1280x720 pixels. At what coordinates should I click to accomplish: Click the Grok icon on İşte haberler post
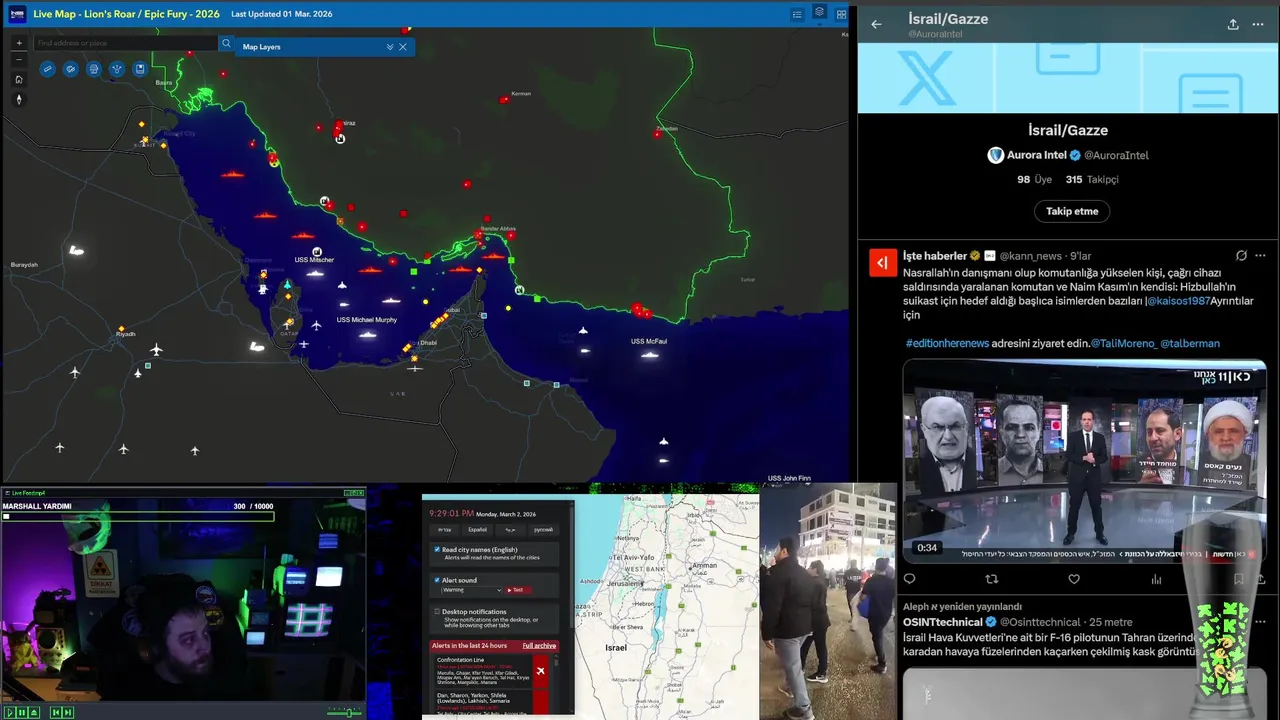(x=1241, y=256)
